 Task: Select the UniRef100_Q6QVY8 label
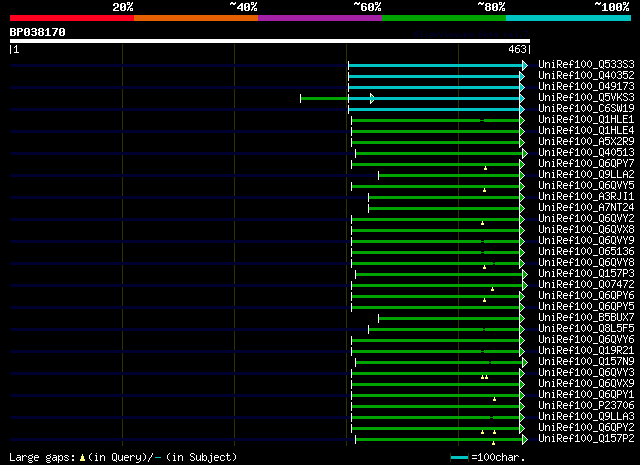tap(586, 263)
